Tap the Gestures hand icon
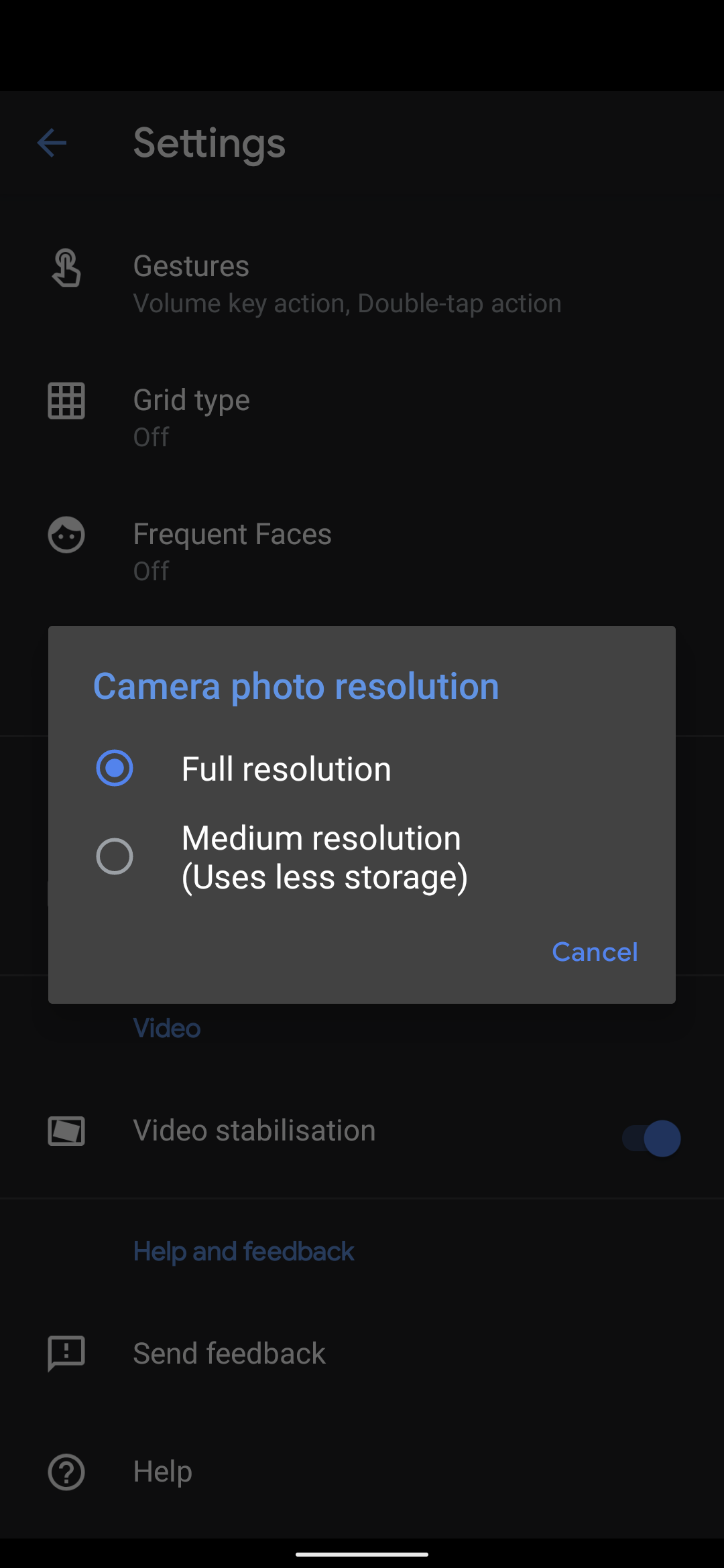 pos(66,268)
